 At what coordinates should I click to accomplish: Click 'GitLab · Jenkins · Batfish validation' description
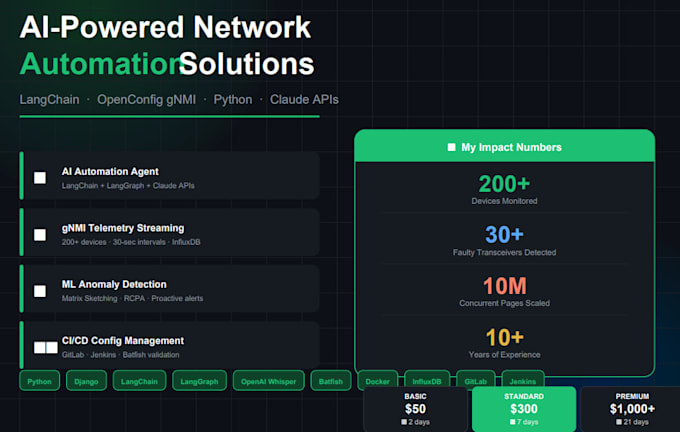pyautogui.click(x=121, y=355)
